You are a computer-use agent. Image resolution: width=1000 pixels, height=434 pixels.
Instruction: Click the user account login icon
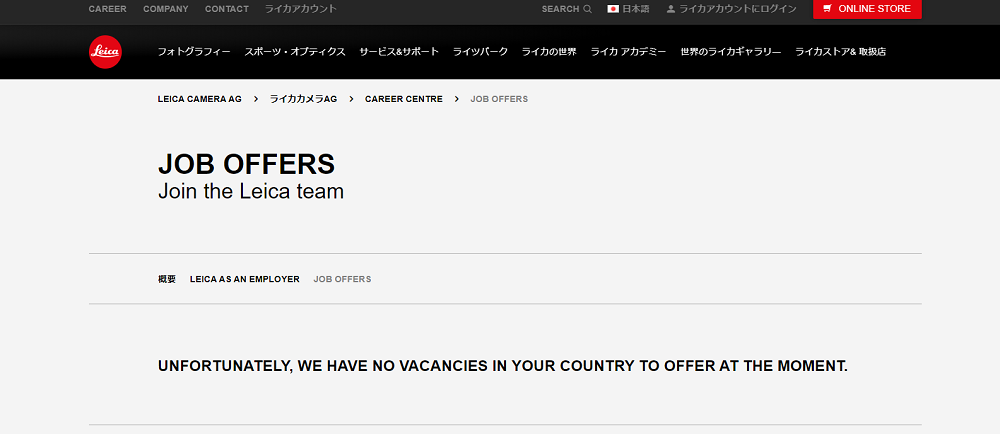(671, 9)
